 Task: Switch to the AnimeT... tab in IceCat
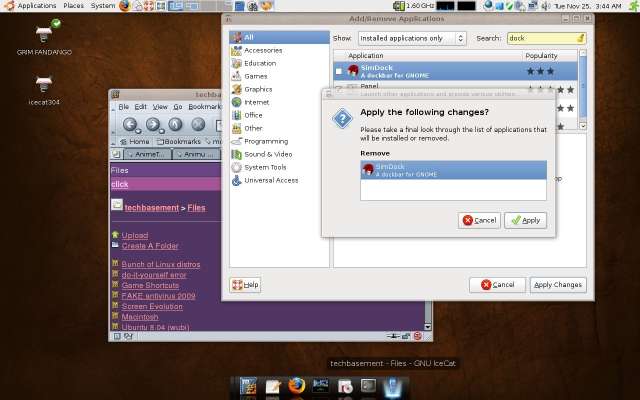click(146, 154)
